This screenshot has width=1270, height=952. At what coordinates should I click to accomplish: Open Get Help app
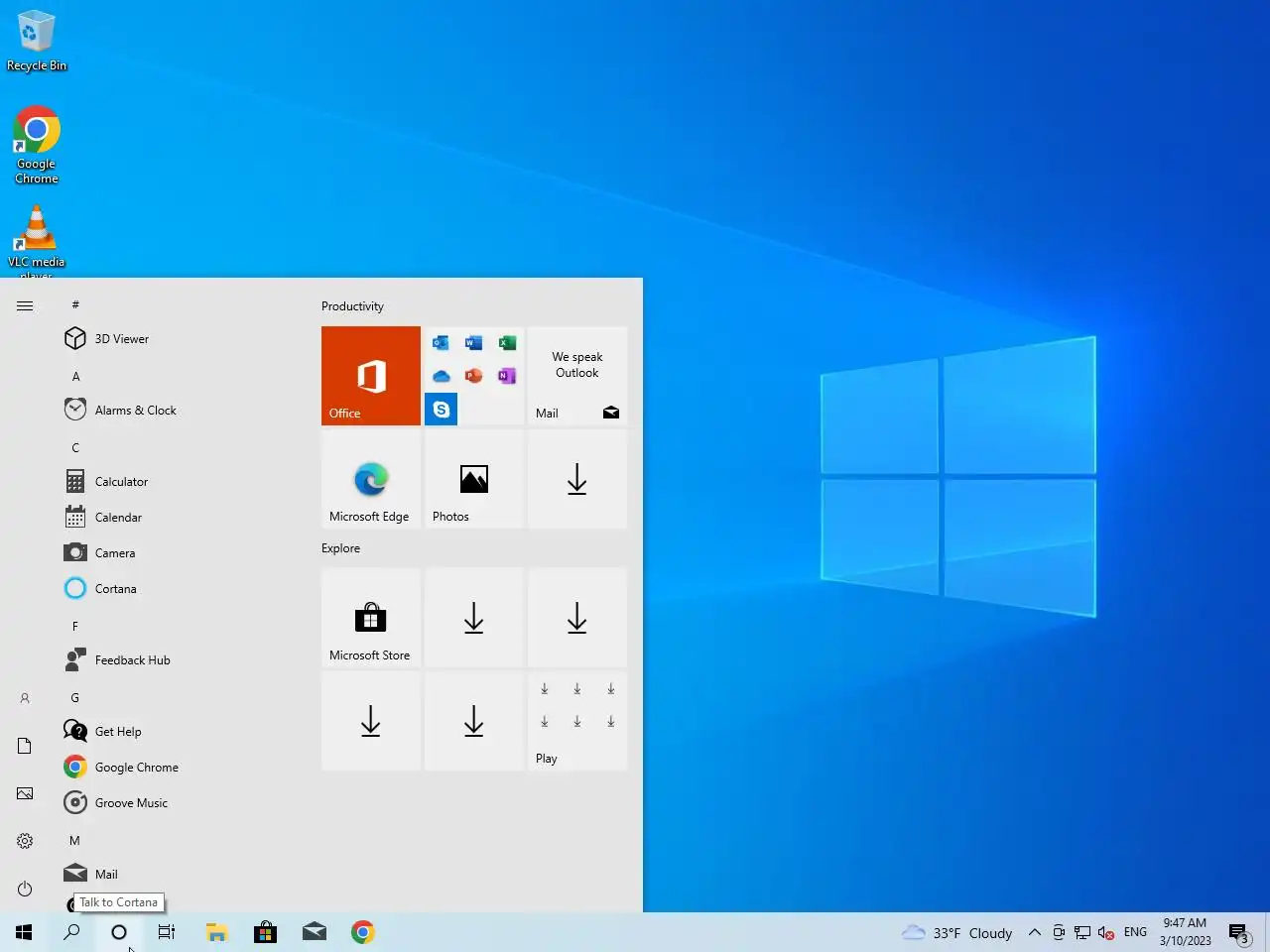pyautogui.click(x=179, y=732)
